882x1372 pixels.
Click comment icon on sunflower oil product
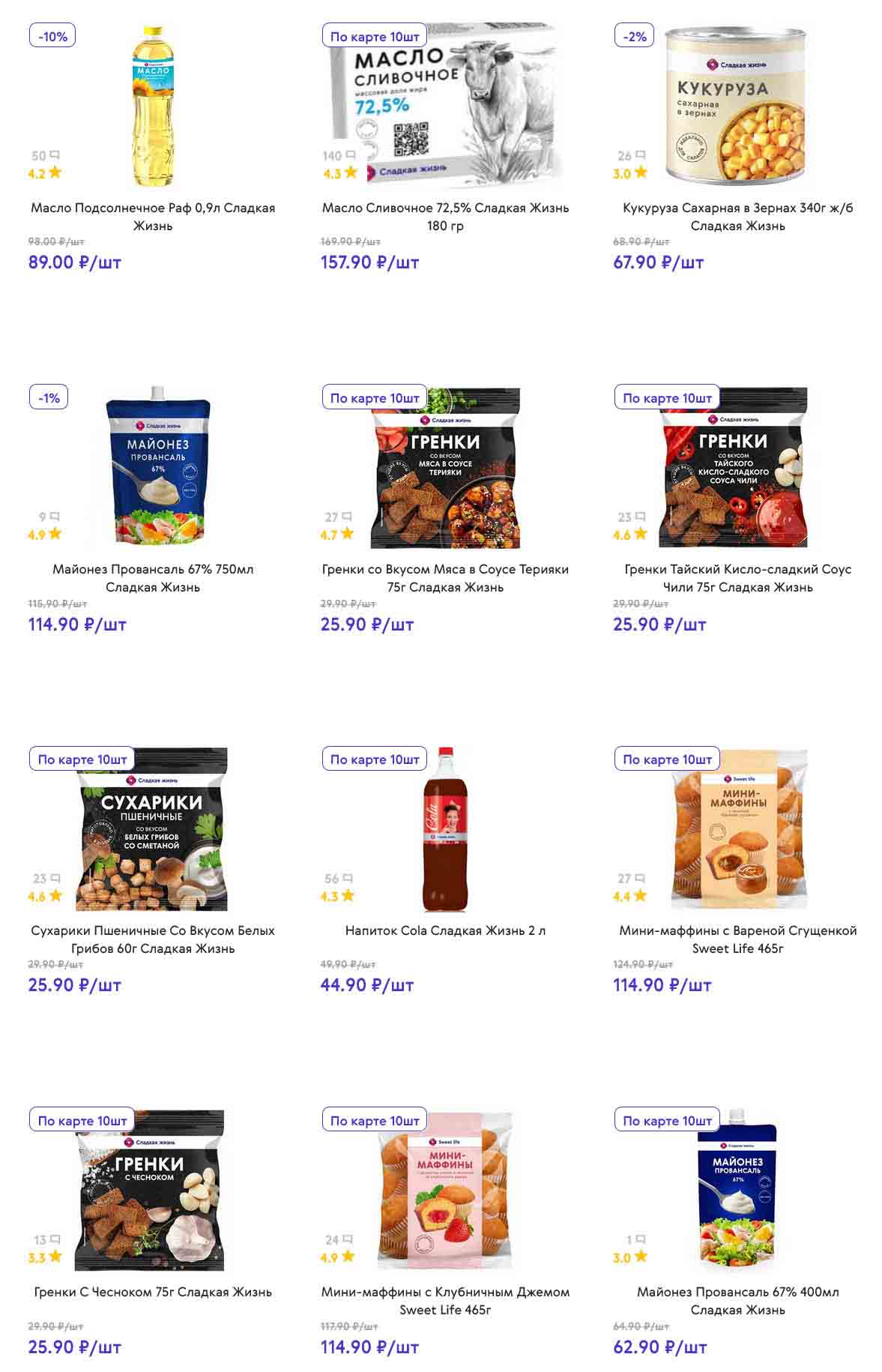click(x=55, y=155)
